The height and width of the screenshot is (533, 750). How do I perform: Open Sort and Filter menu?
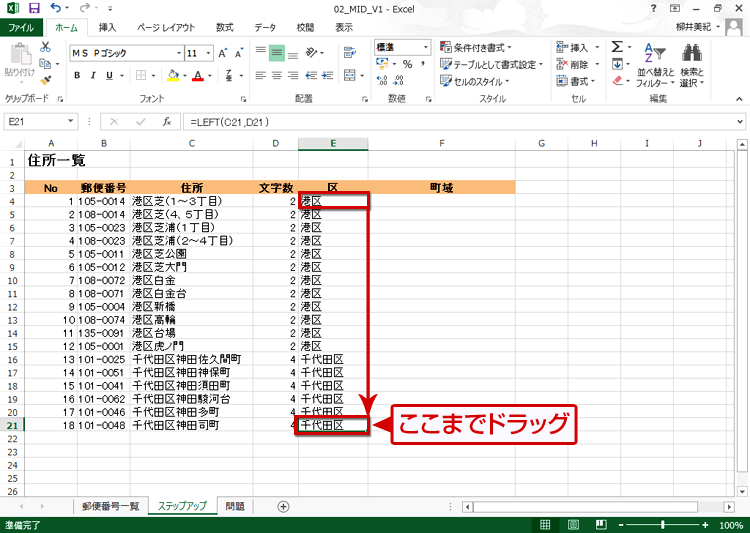pyautogui.click(x=655, y=65)
